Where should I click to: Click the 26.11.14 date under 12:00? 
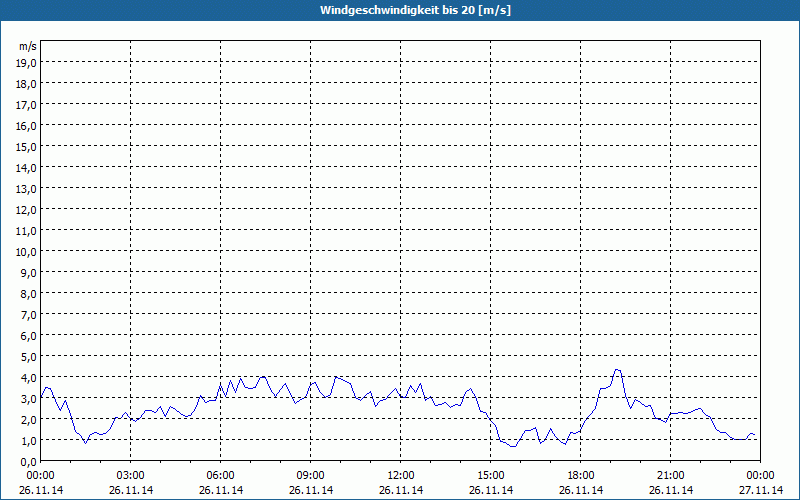point(401,490)
